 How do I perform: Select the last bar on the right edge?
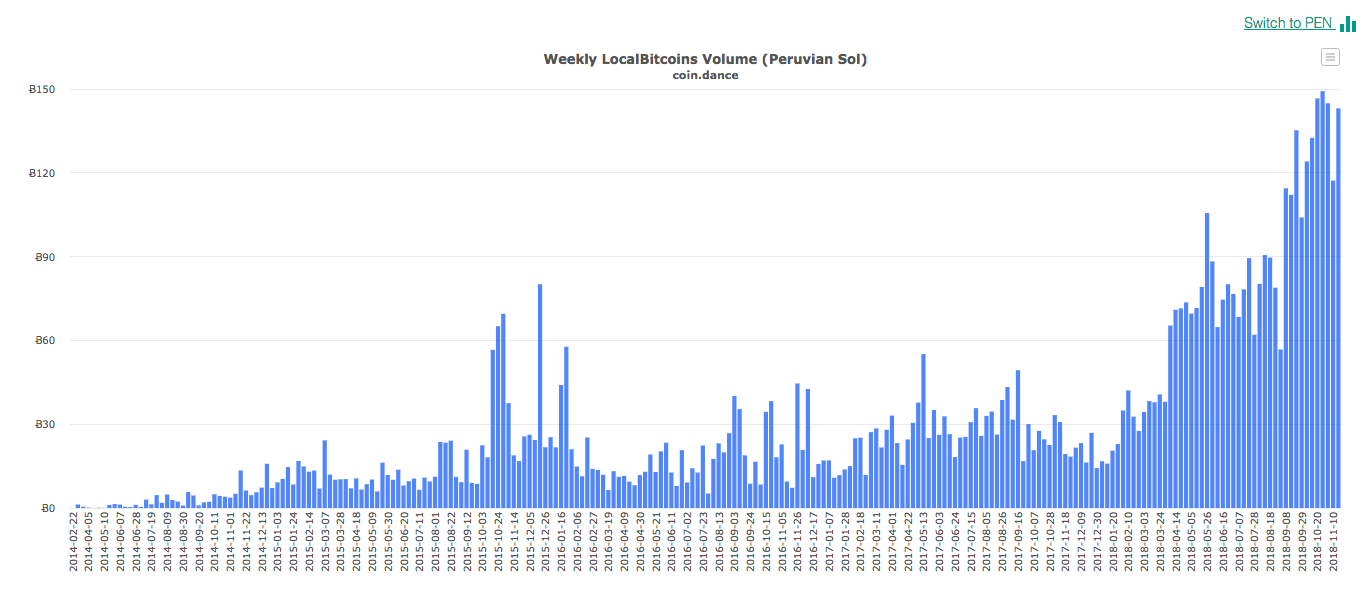pos(1338,308)
